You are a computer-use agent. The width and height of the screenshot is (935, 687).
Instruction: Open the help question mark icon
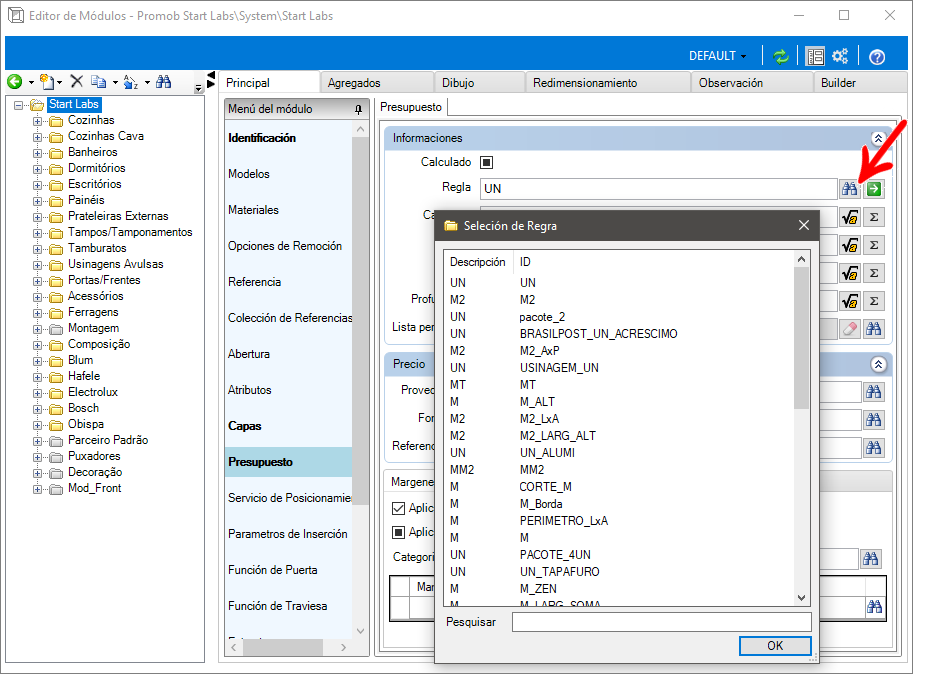(877, 57)
